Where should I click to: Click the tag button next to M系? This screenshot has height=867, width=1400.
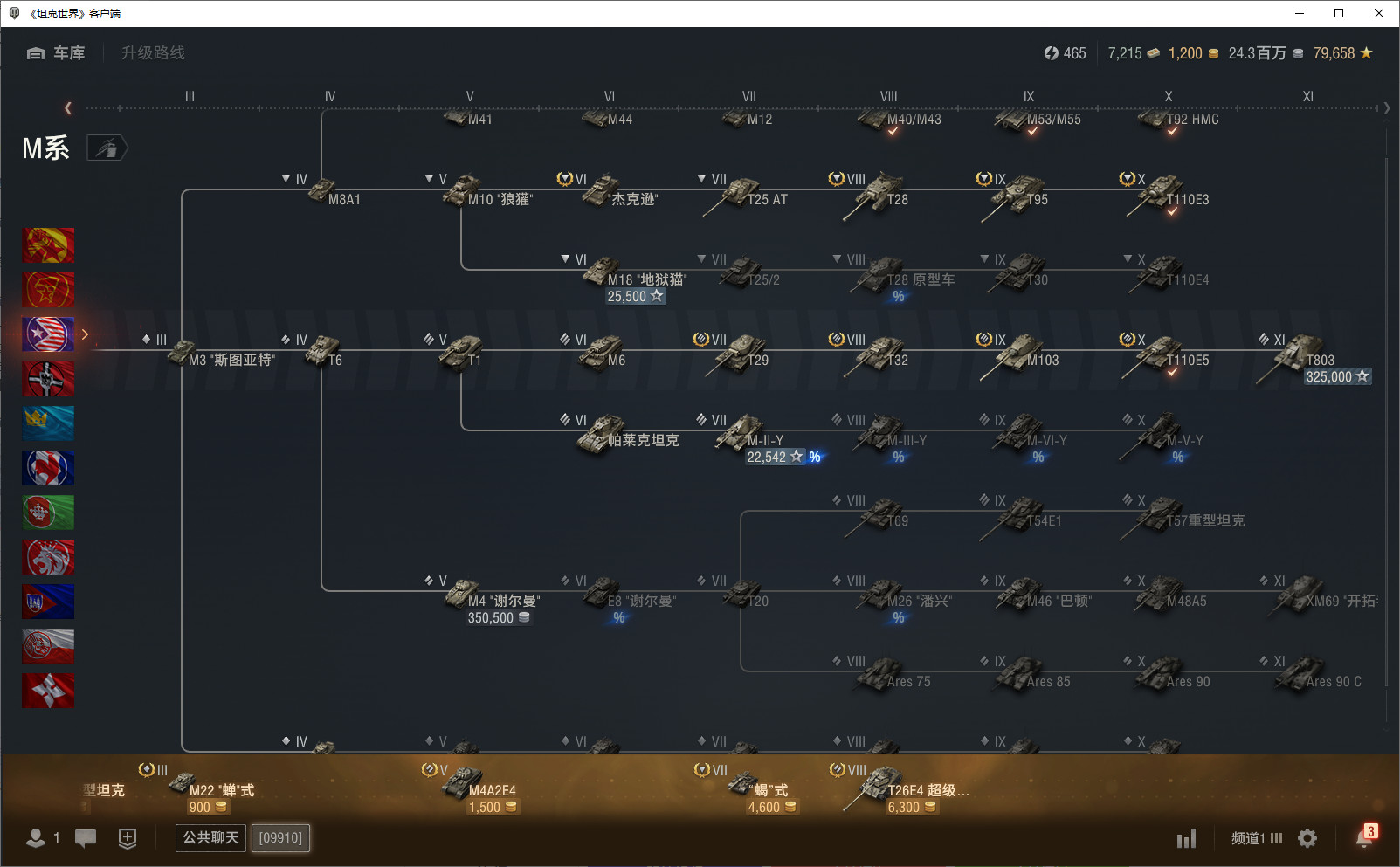[107, 148]
